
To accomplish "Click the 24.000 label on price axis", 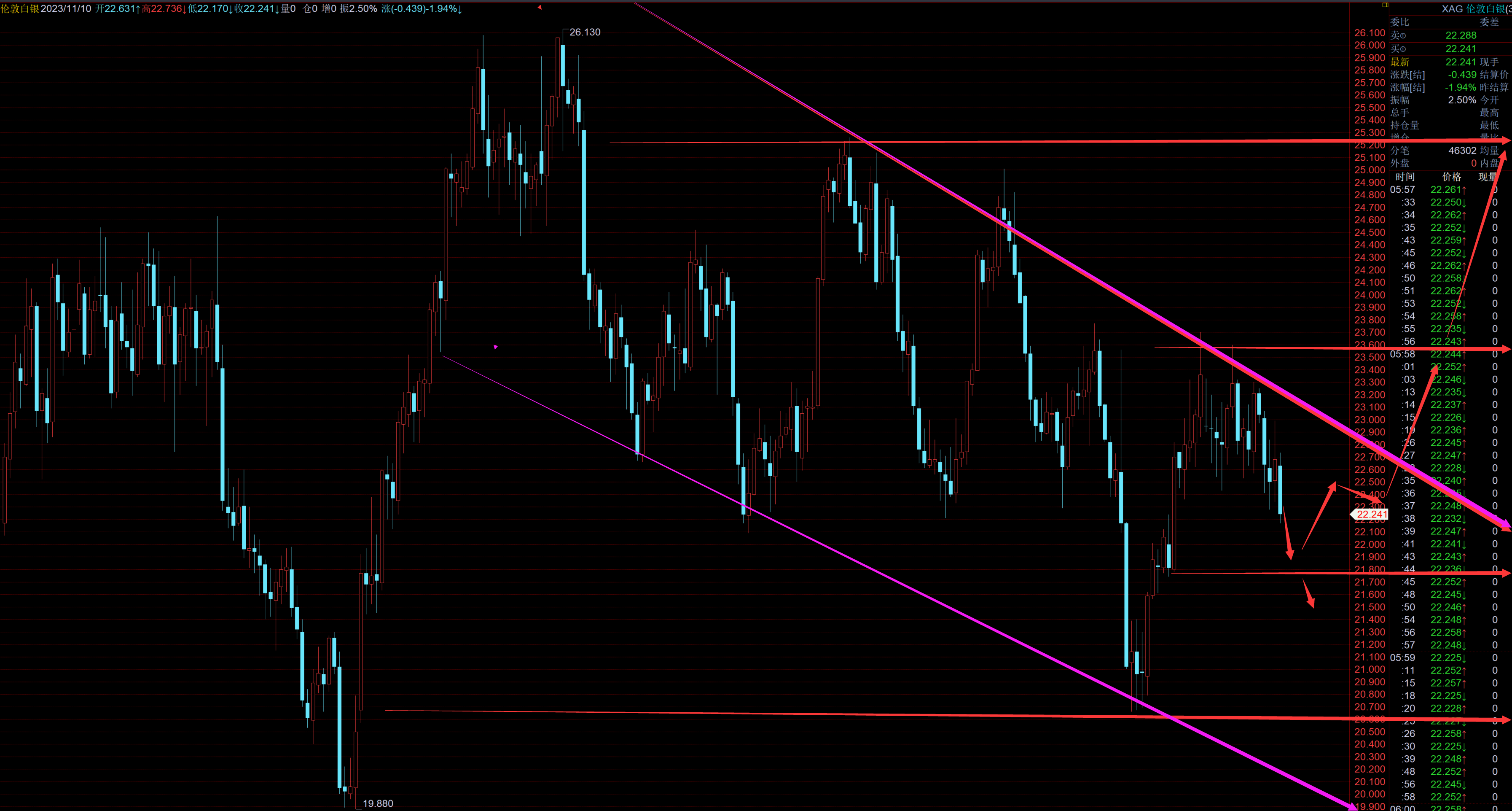I will click(1370, 295).
